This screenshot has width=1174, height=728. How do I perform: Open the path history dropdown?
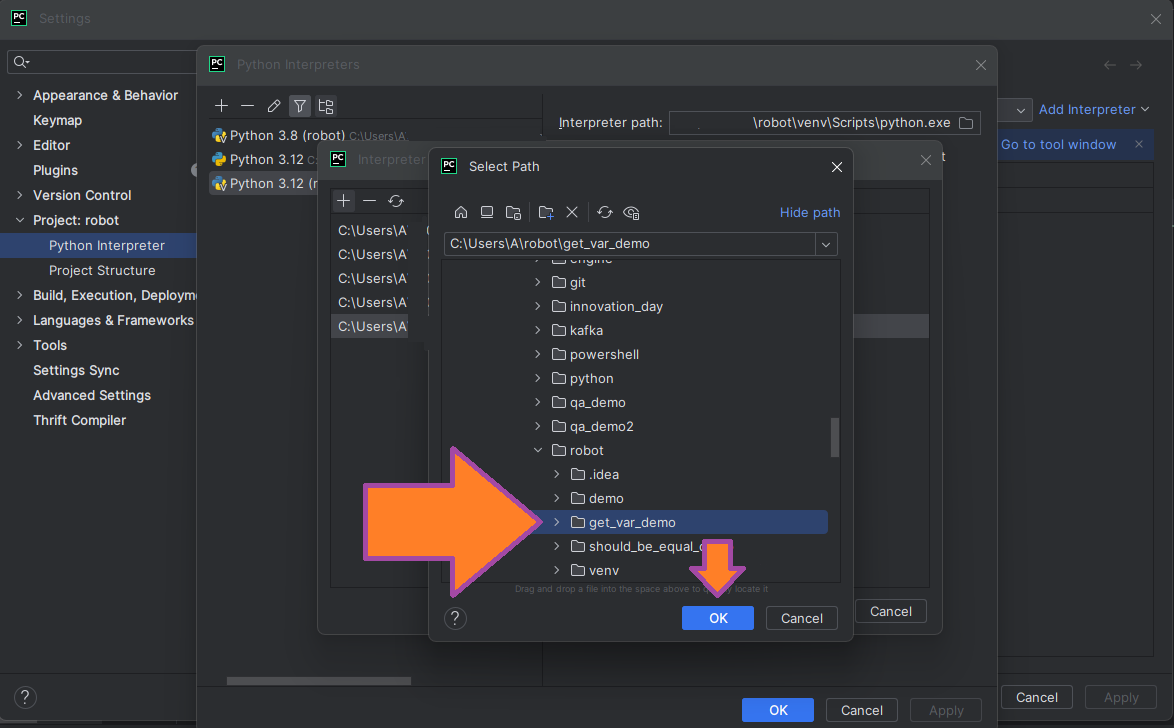826,244
